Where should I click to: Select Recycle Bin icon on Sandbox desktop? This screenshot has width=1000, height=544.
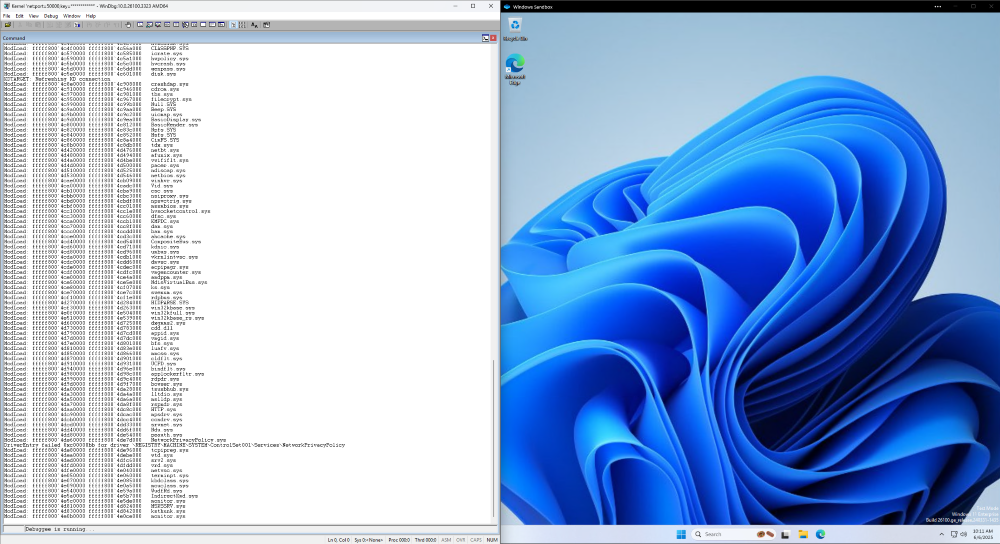(515, 29)
